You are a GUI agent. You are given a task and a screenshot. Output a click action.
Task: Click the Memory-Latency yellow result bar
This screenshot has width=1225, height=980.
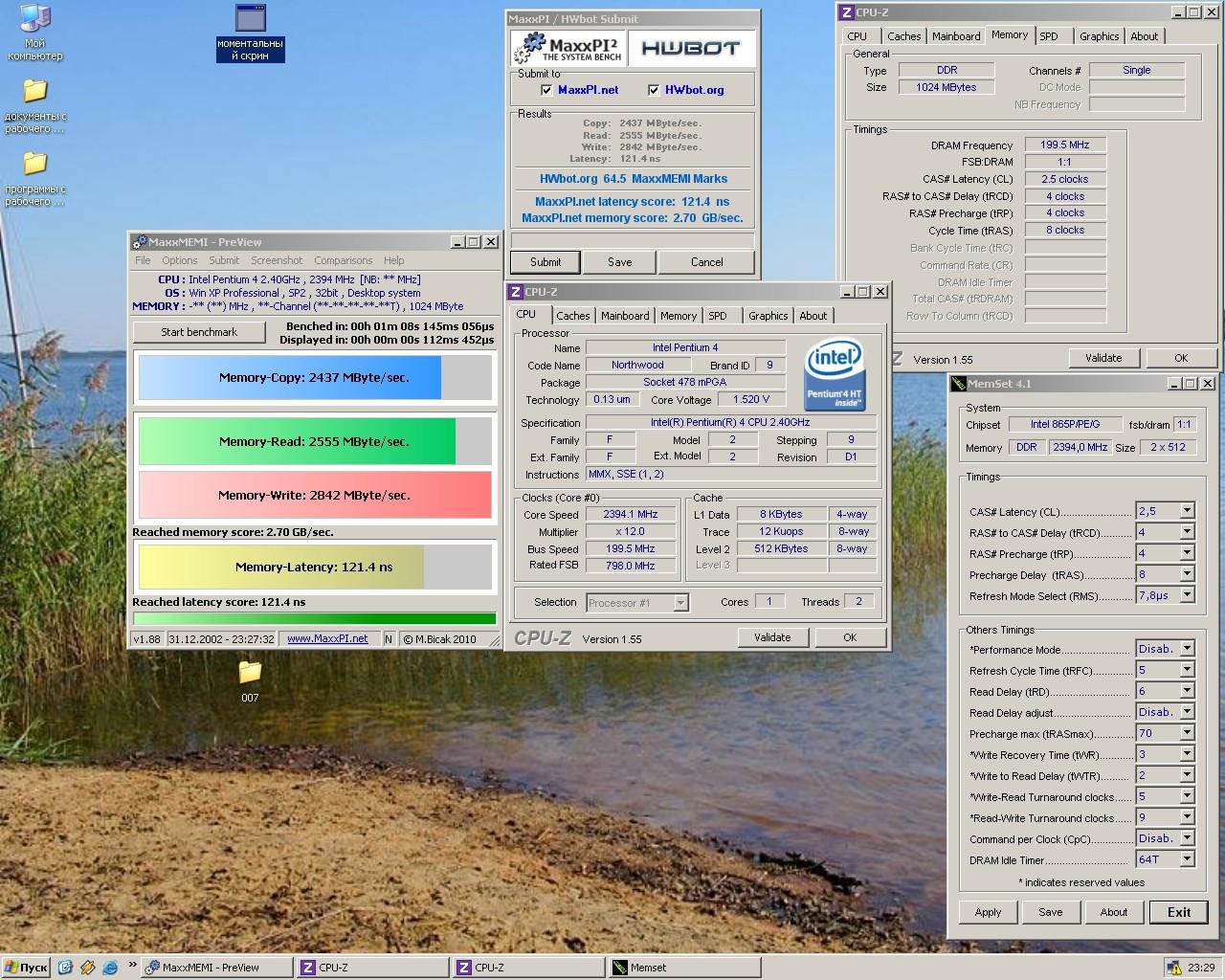(x=315, y=567)
